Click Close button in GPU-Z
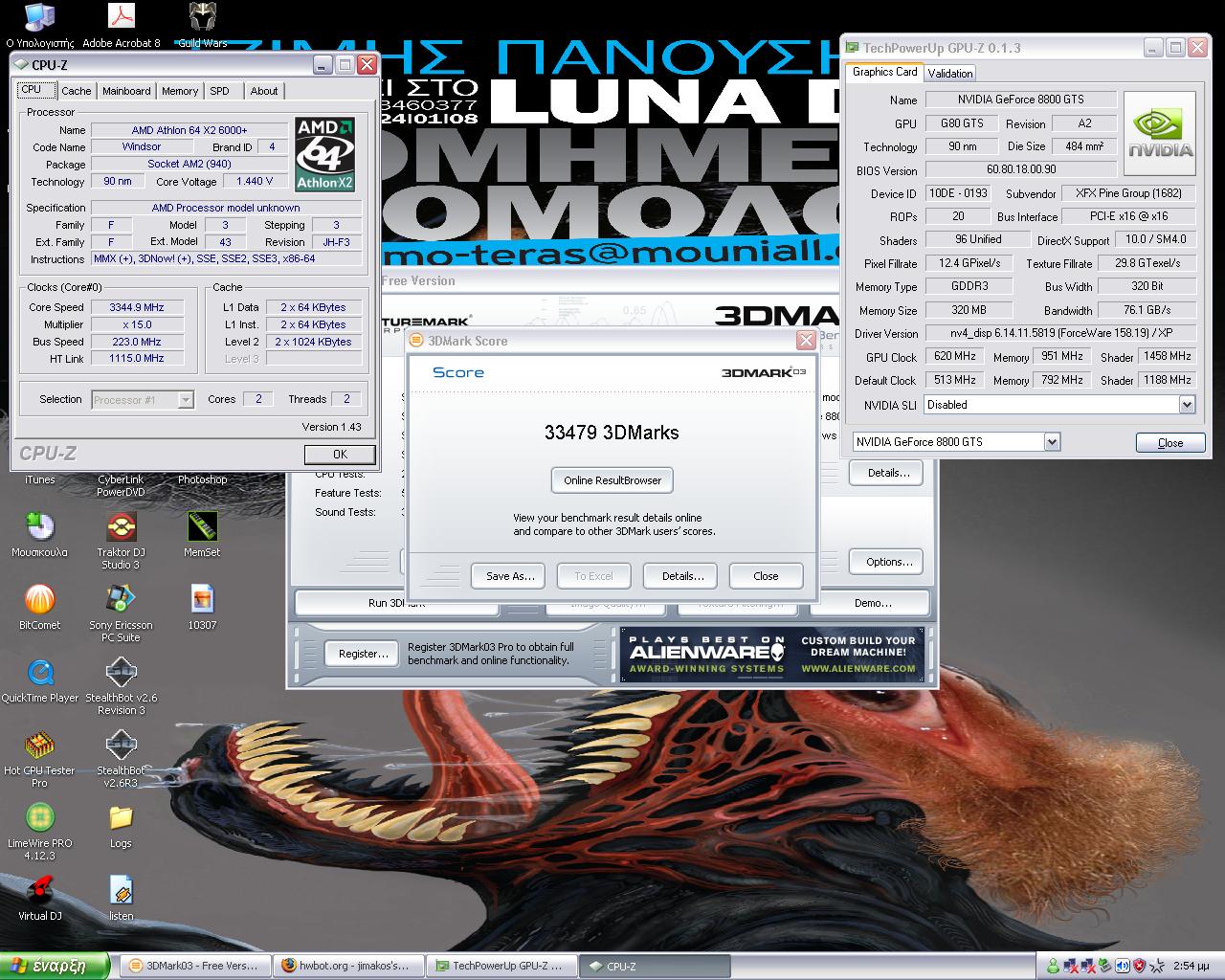 [1169, 442]
